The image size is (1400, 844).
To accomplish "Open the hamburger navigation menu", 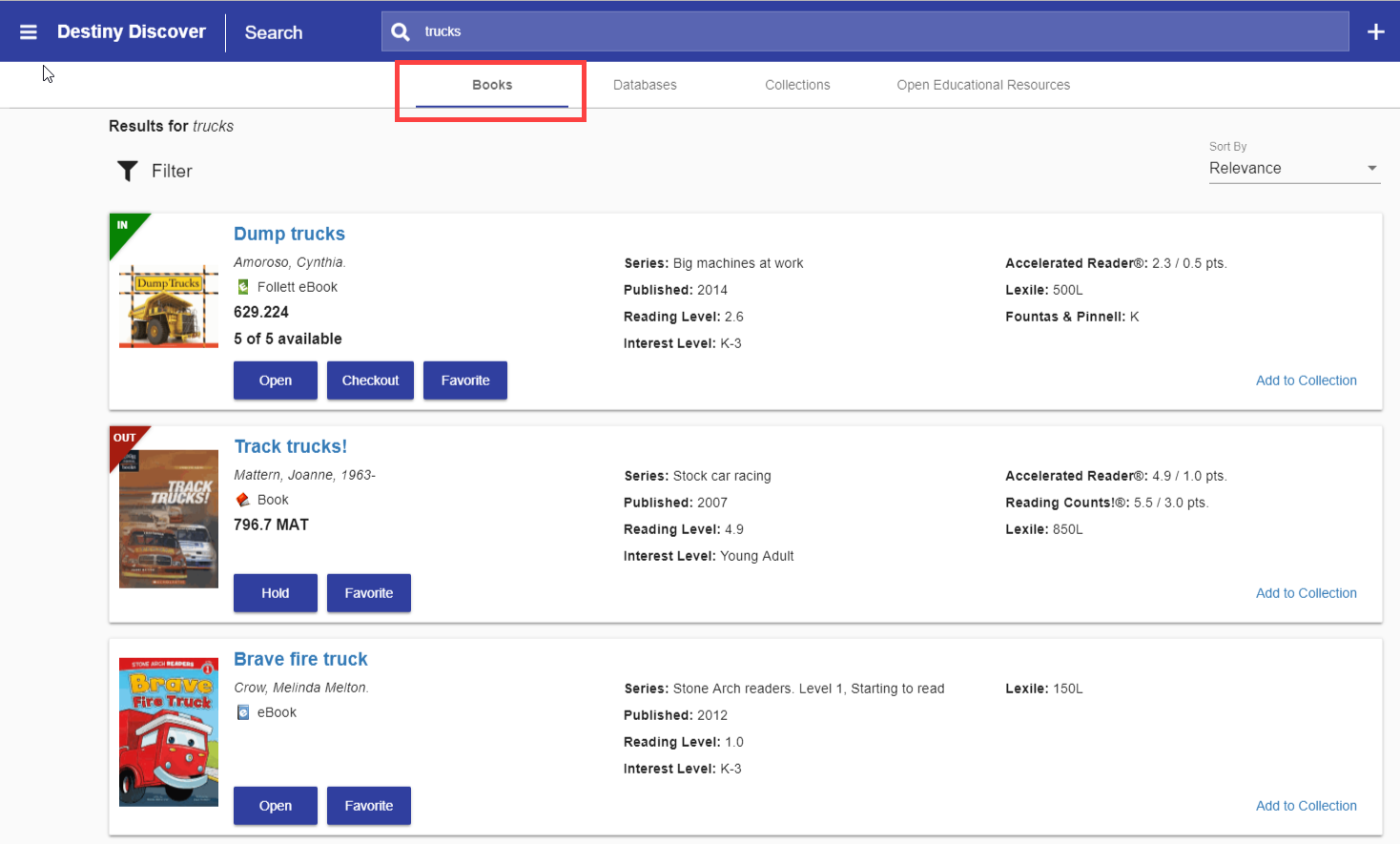I will point(29,32).
